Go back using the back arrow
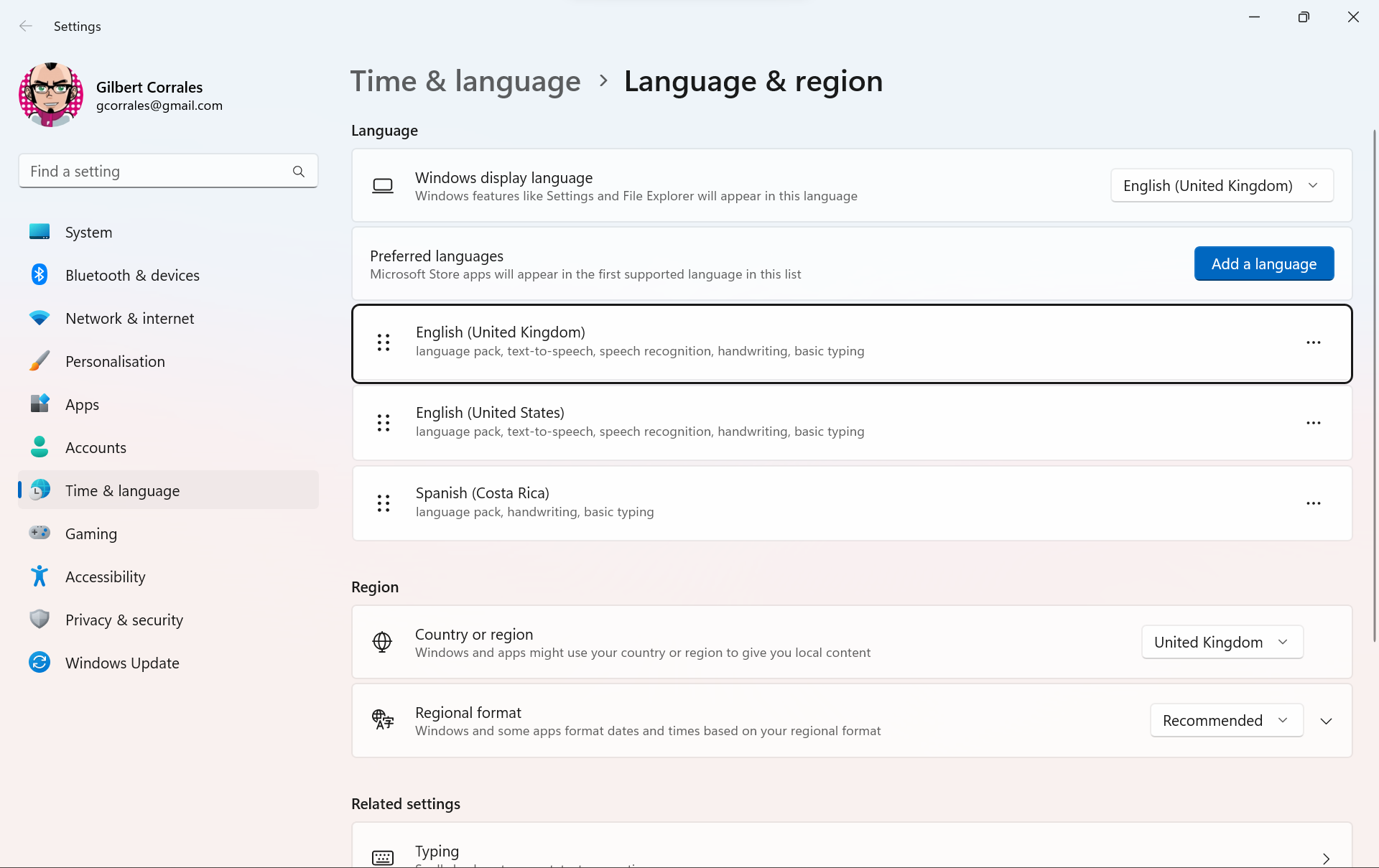 click(x=26, y=26)
